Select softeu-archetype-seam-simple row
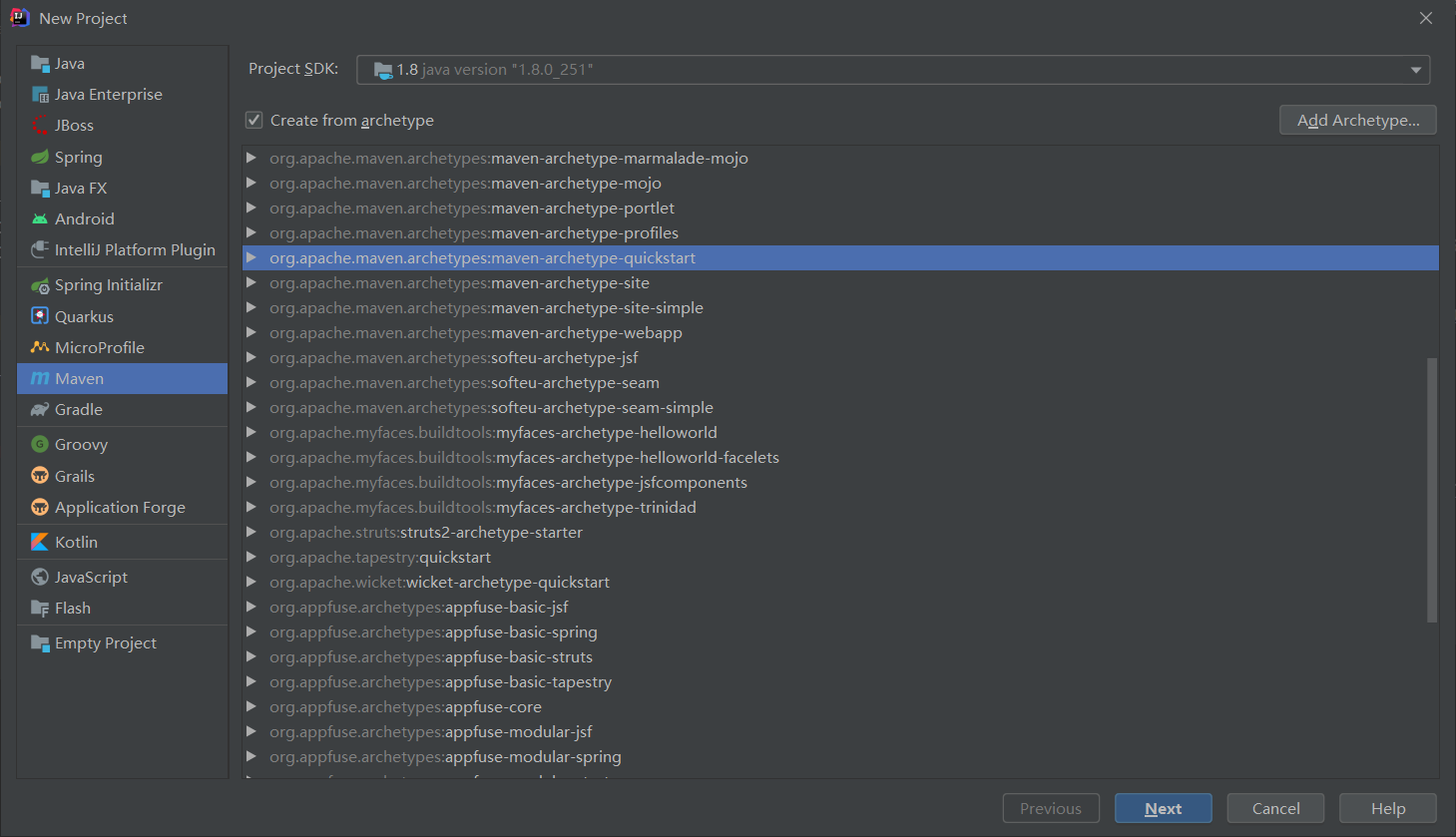 (840, 407)
